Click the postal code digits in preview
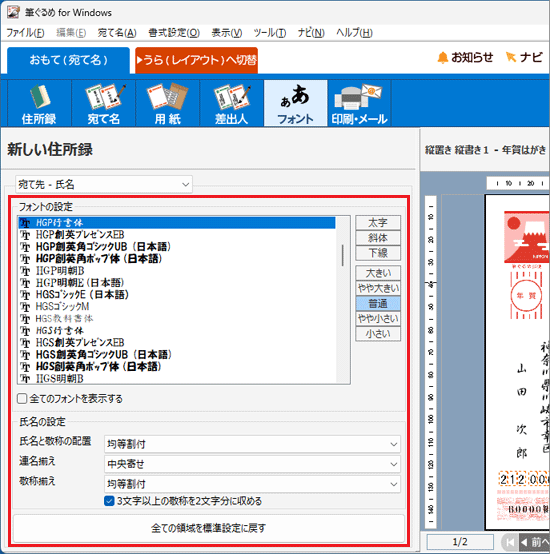 point(524,479)
